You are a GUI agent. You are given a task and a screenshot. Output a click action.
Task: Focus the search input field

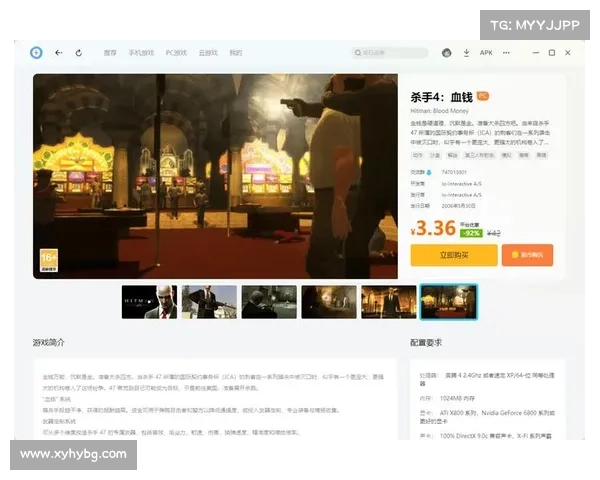coord(390,52)
